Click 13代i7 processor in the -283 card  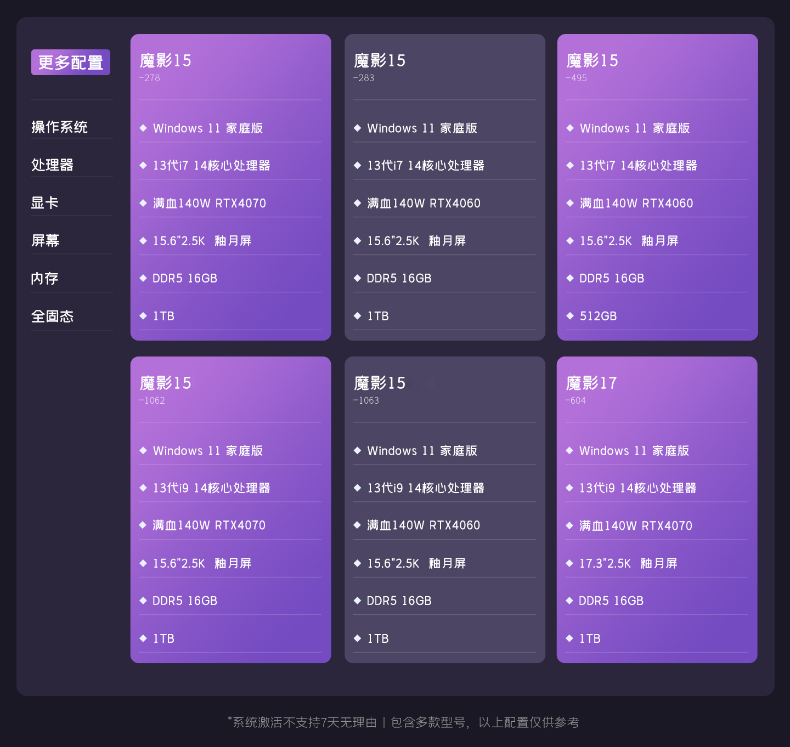[x=426, y=165]
